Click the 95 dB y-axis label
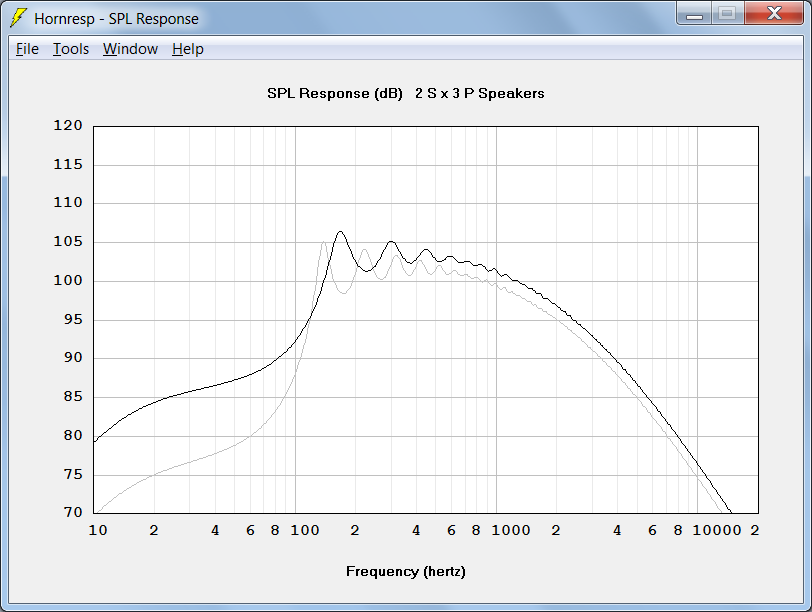The width and height of the screenshot is (812, 612). point(73,319)
